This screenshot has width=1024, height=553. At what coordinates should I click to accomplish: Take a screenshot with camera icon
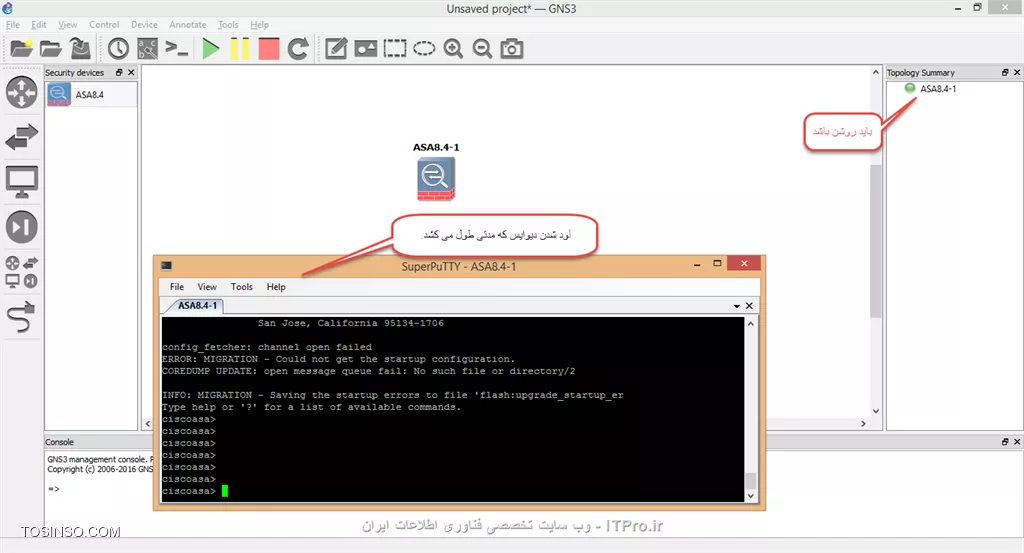(x=511, y=48)
